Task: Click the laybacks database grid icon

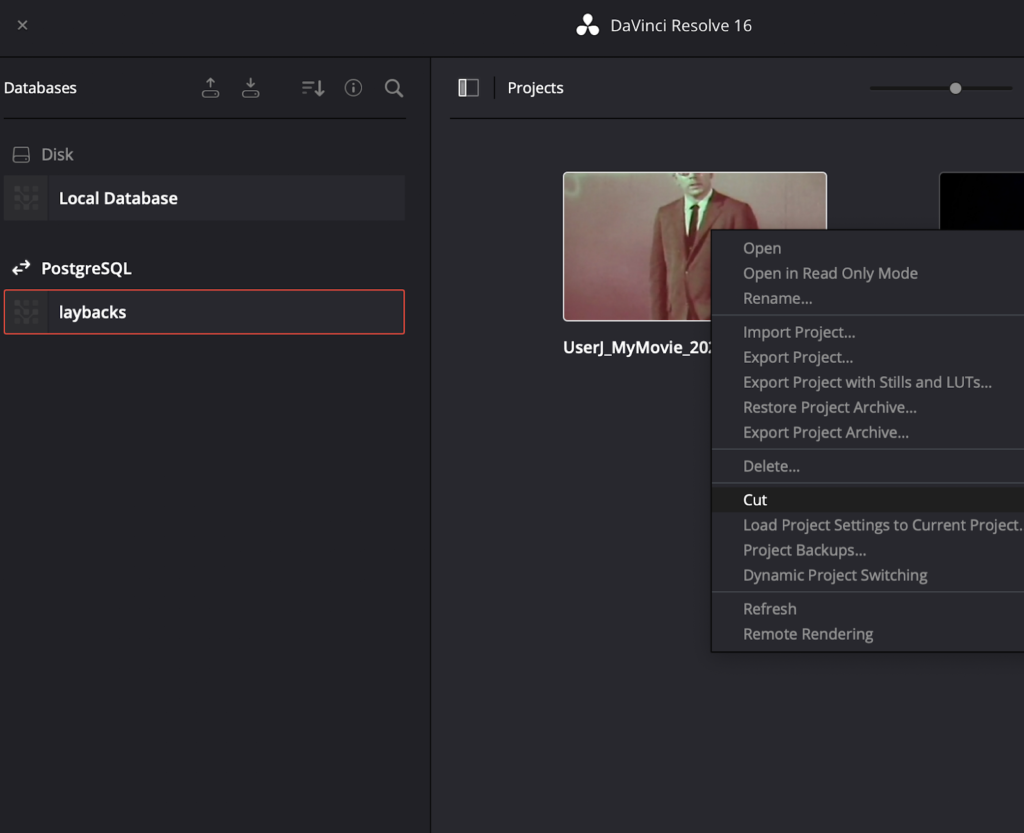Action: [x=26, y=312]
